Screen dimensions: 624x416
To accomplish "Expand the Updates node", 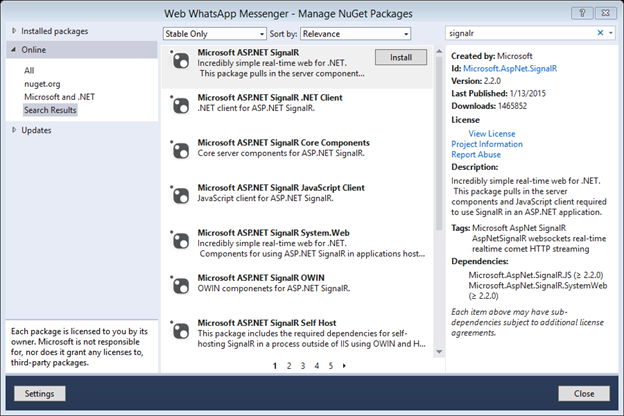I will [x=14, y=130].
